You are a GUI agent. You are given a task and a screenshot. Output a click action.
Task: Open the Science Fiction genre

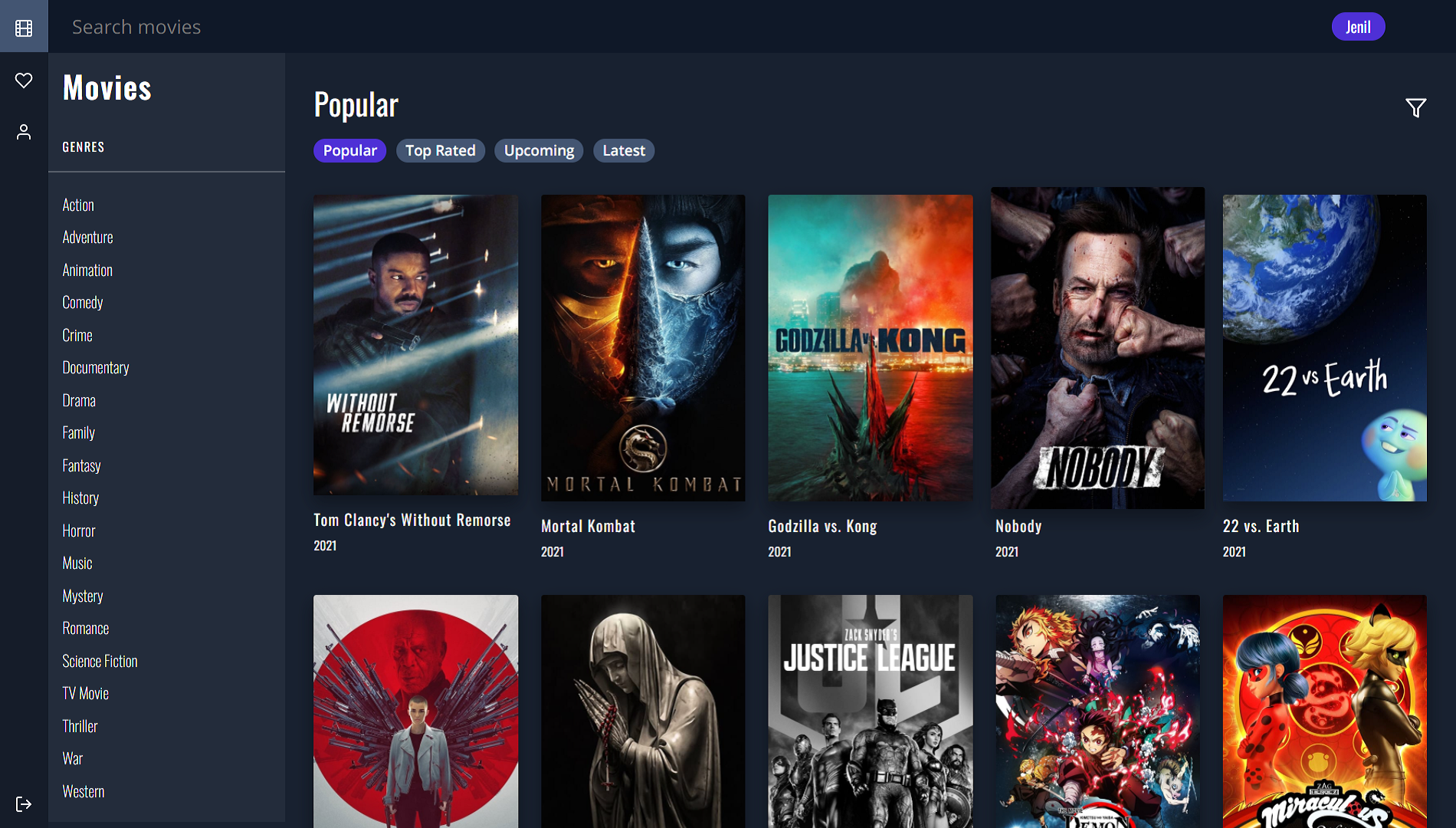click(x=100, y=661)
